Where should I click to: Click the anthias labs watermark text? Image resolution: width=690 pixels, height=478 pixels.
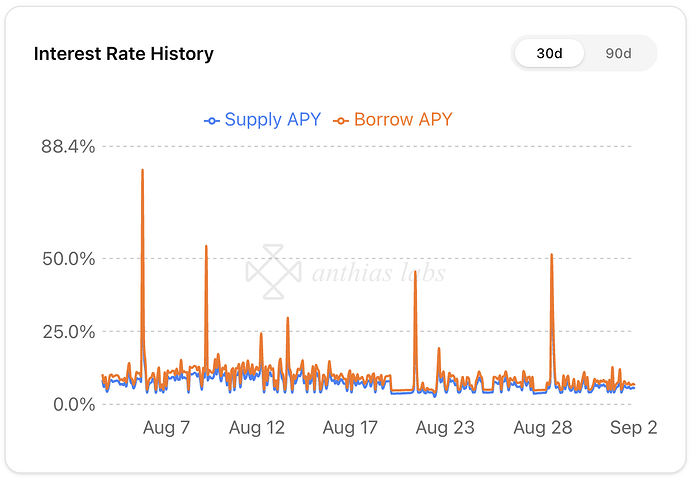click(378, 273)
